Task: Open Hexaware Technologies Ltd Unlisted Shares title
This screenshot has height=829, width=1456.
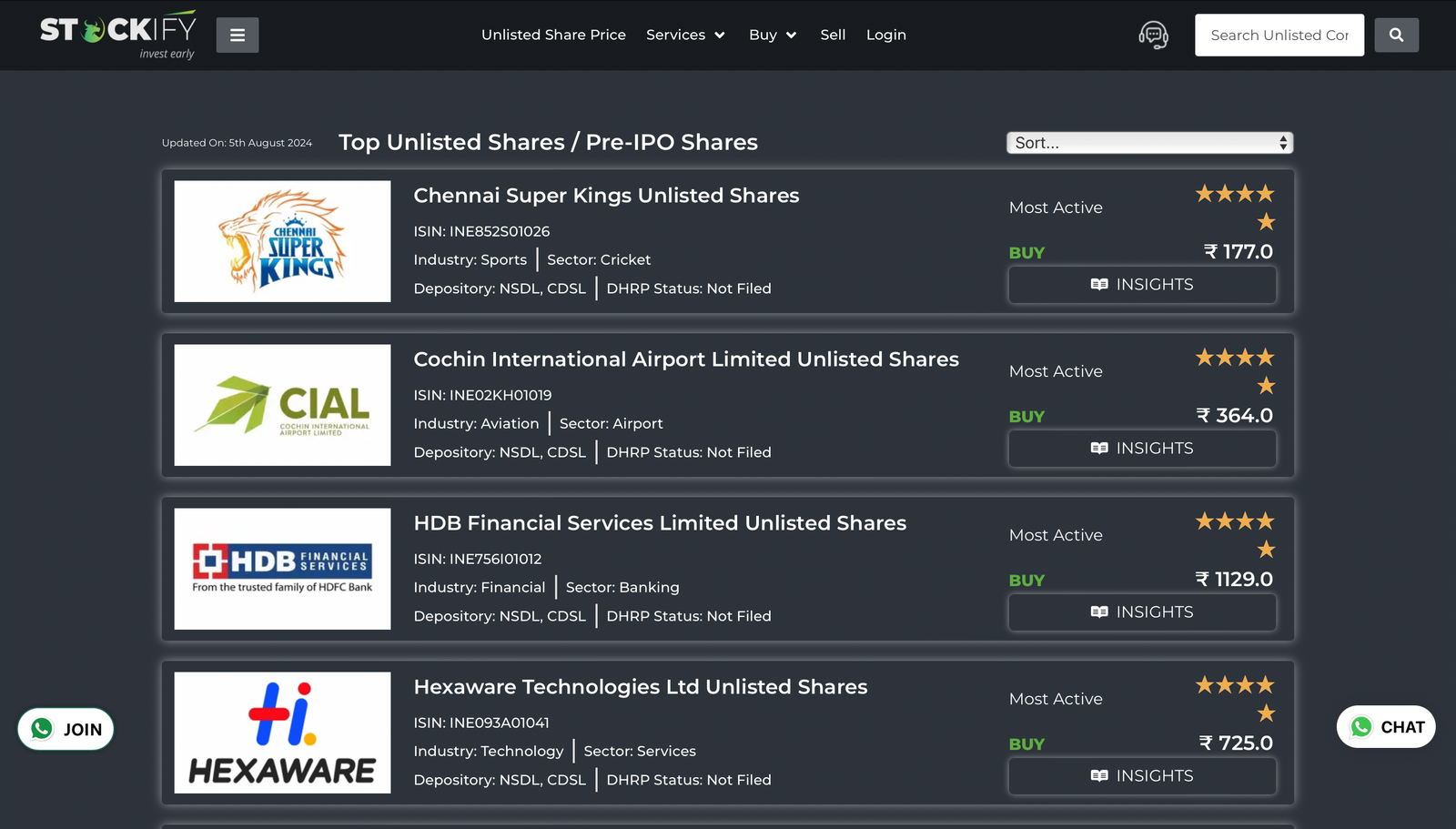Action: tap(641, 687)
